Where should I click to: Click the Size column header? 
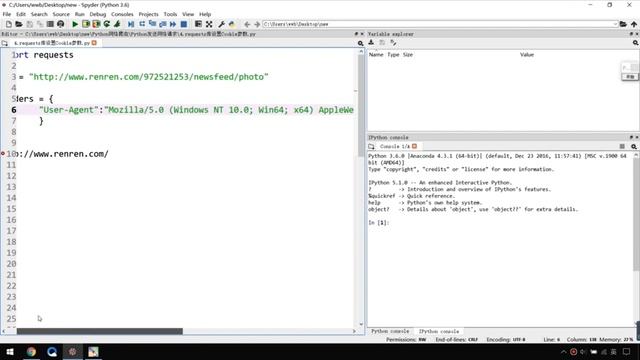[x=408, y=55]
